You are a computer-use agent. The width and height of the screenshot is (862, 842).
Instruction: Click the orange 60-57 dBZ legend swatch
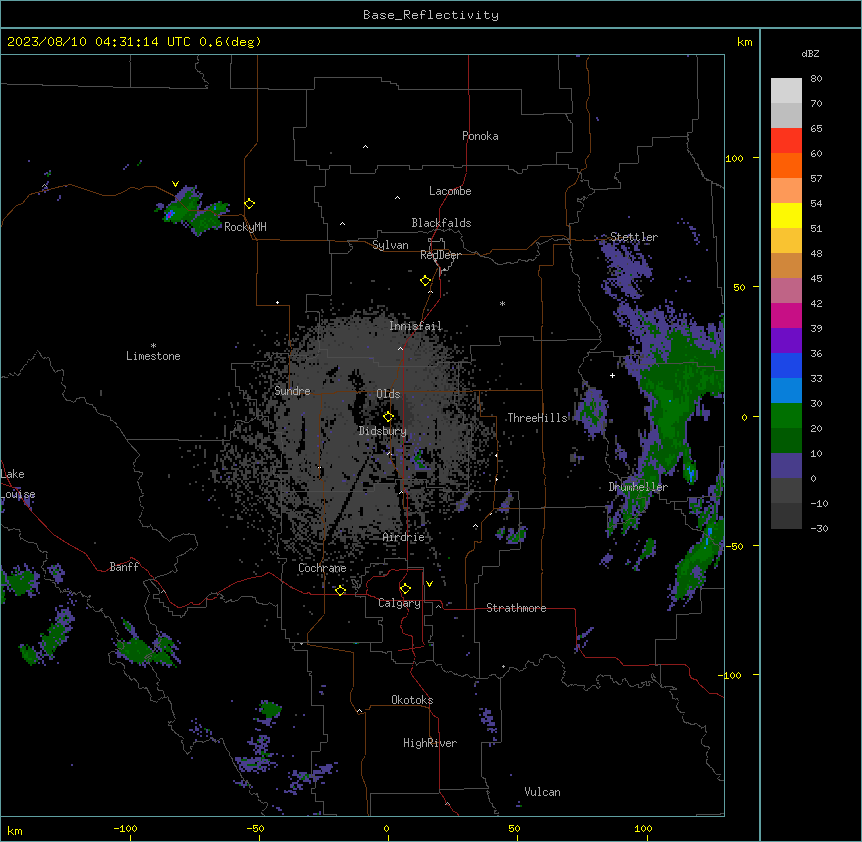tap(786, 165)
